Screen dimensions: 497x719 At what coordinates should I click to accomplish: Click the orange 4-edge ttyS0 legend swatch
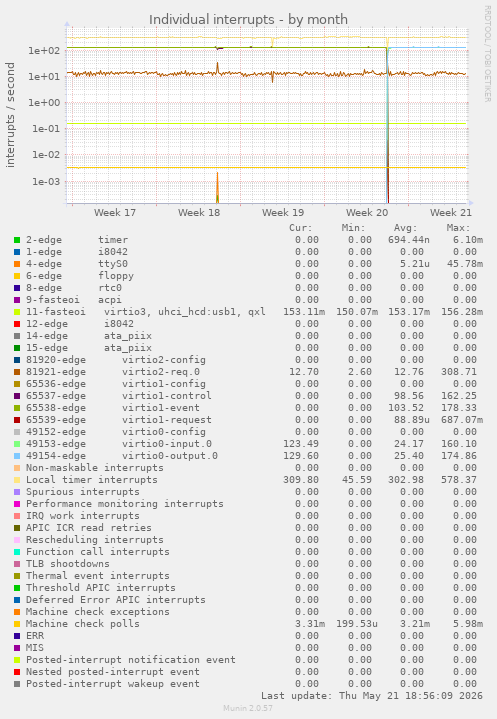pyautogui.click(x=17, y=264)
